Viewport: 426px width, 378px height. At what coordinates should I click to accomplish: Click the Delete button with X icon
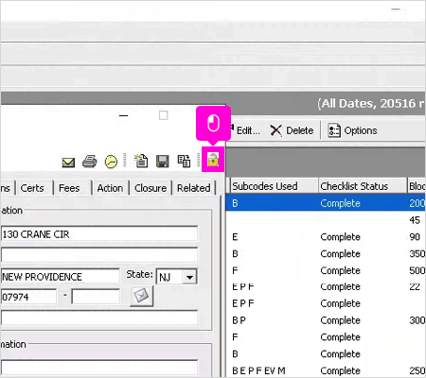pyautogui.click(x=292, y=130)
